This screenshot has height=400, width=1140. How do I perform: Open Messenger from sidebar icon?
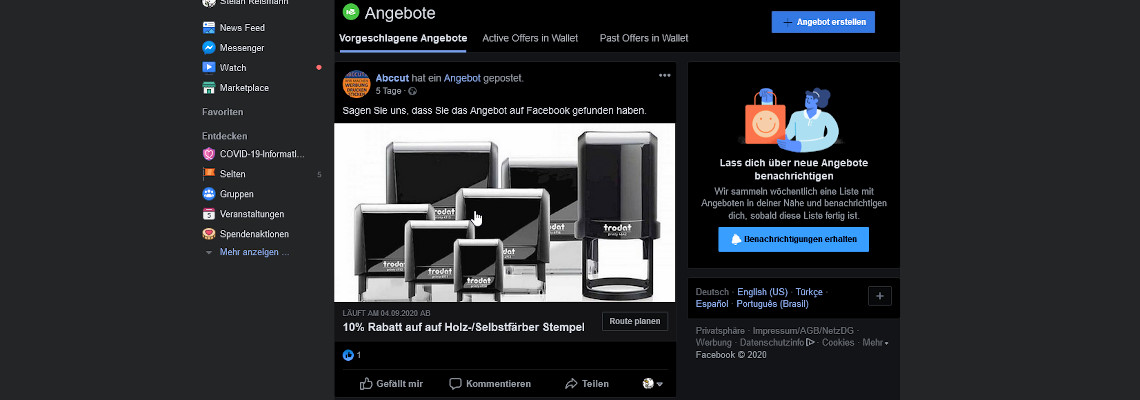click(x=209, y=47)
